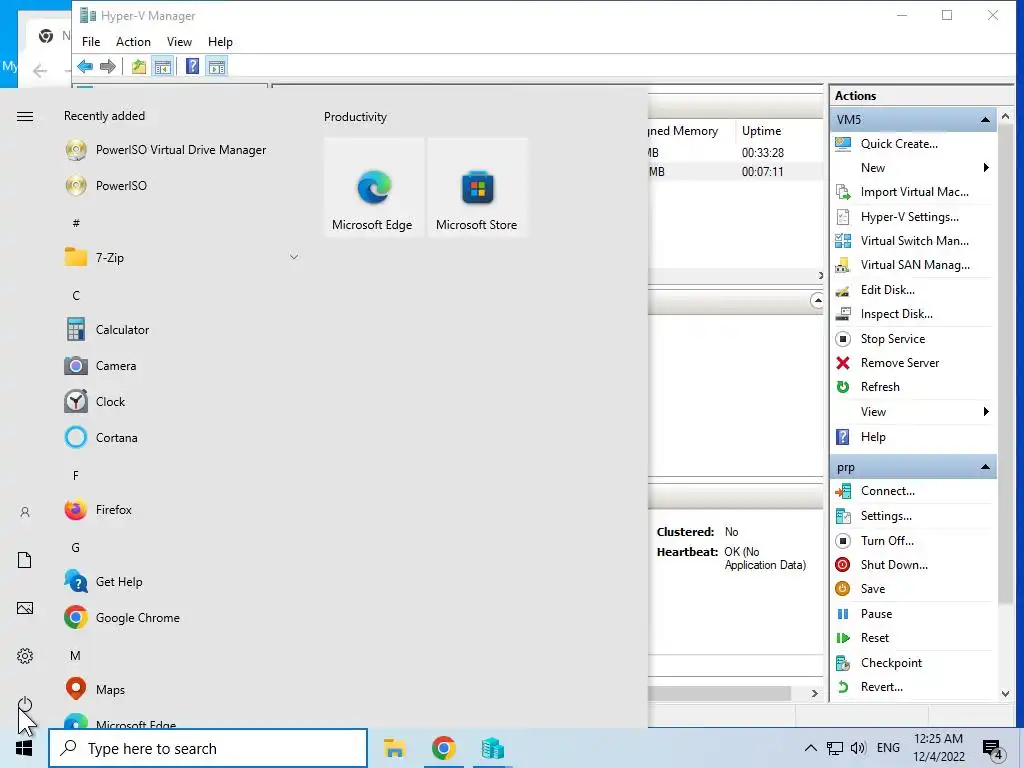Open Hyper-V Settings
The image size is (1024, 768).
pos(909,217)
